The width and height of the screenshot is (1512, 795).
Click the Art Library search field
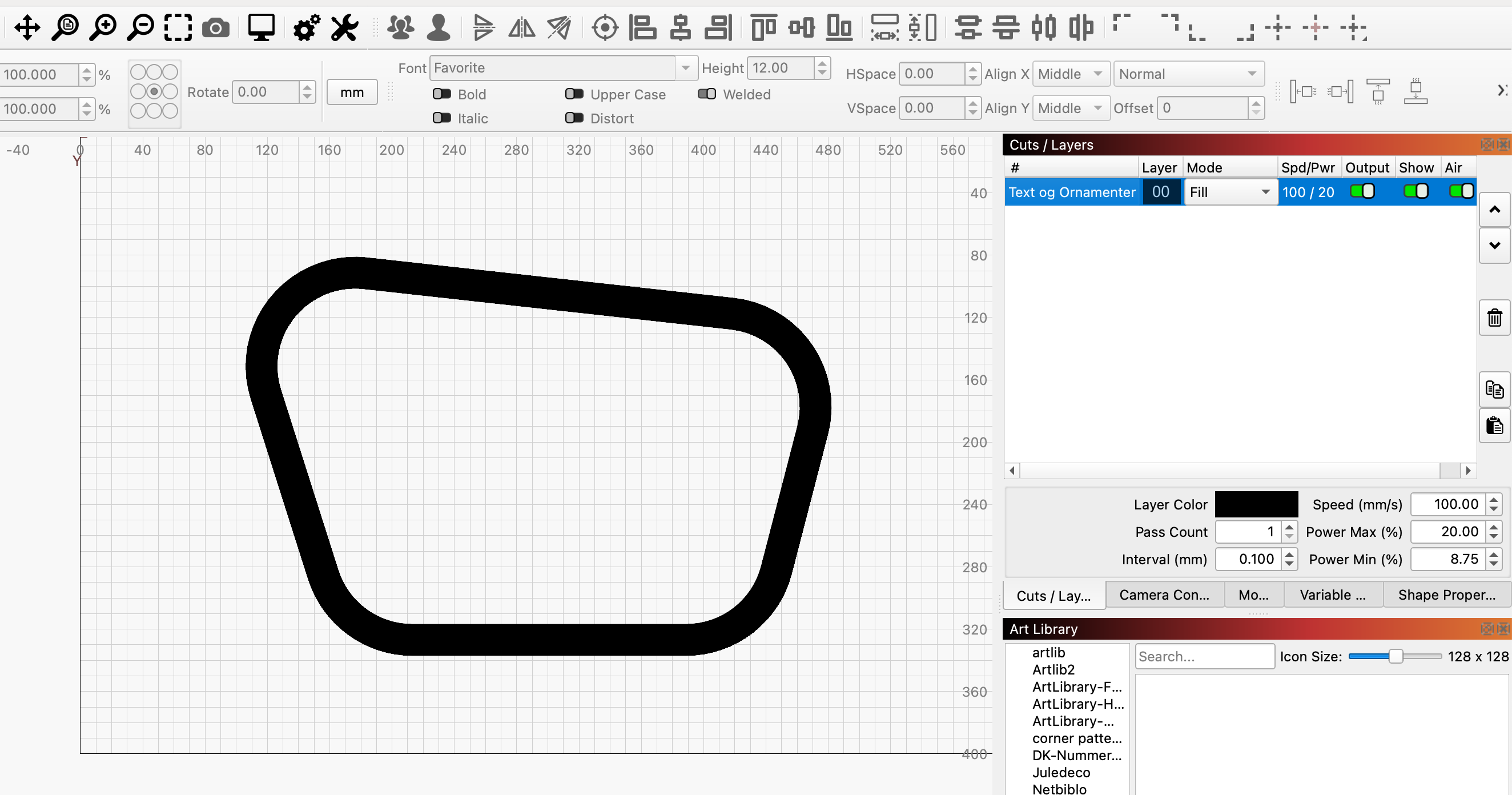(1204, 656)
